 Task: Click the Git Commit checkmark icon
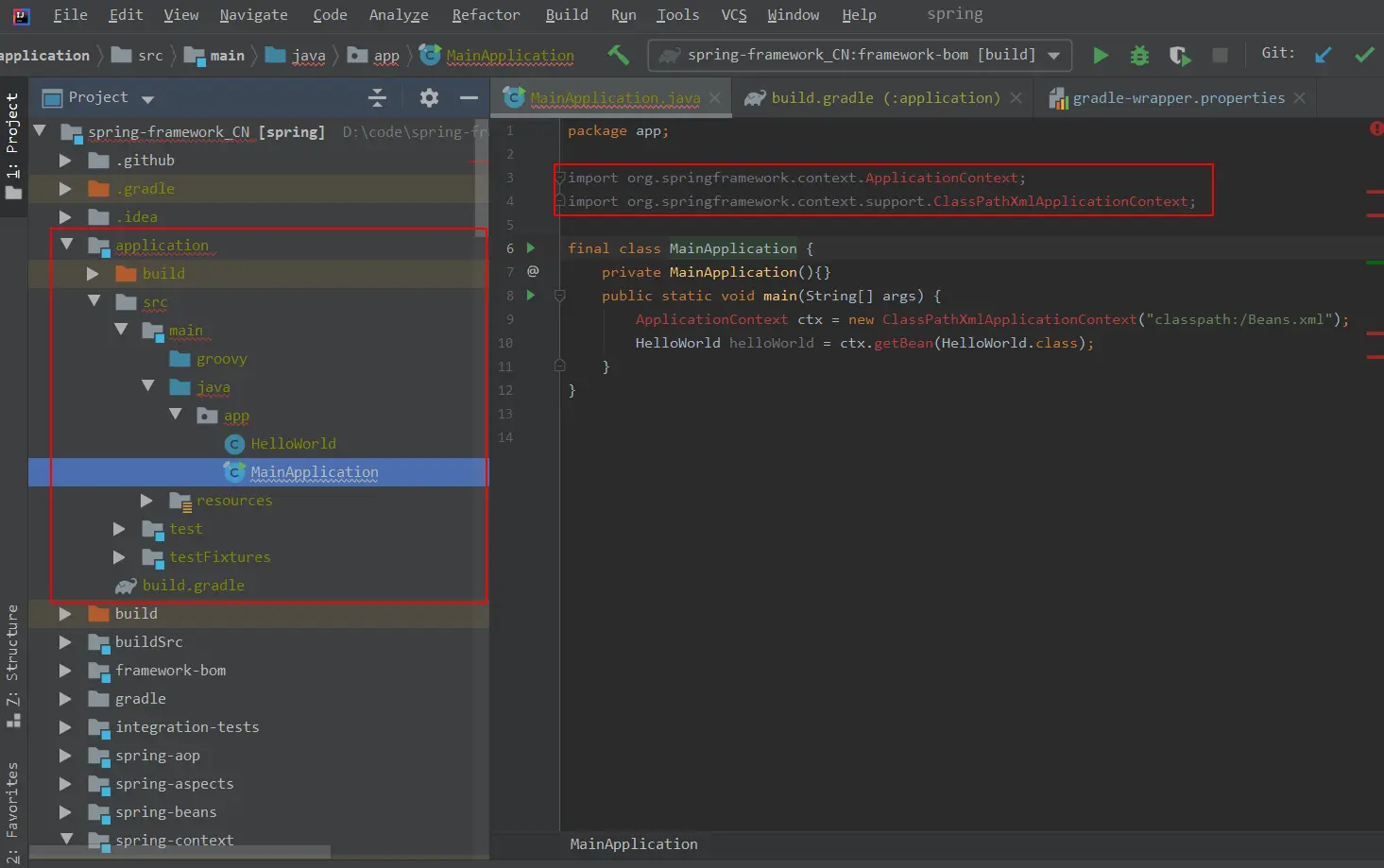(x=1364, y=55)
